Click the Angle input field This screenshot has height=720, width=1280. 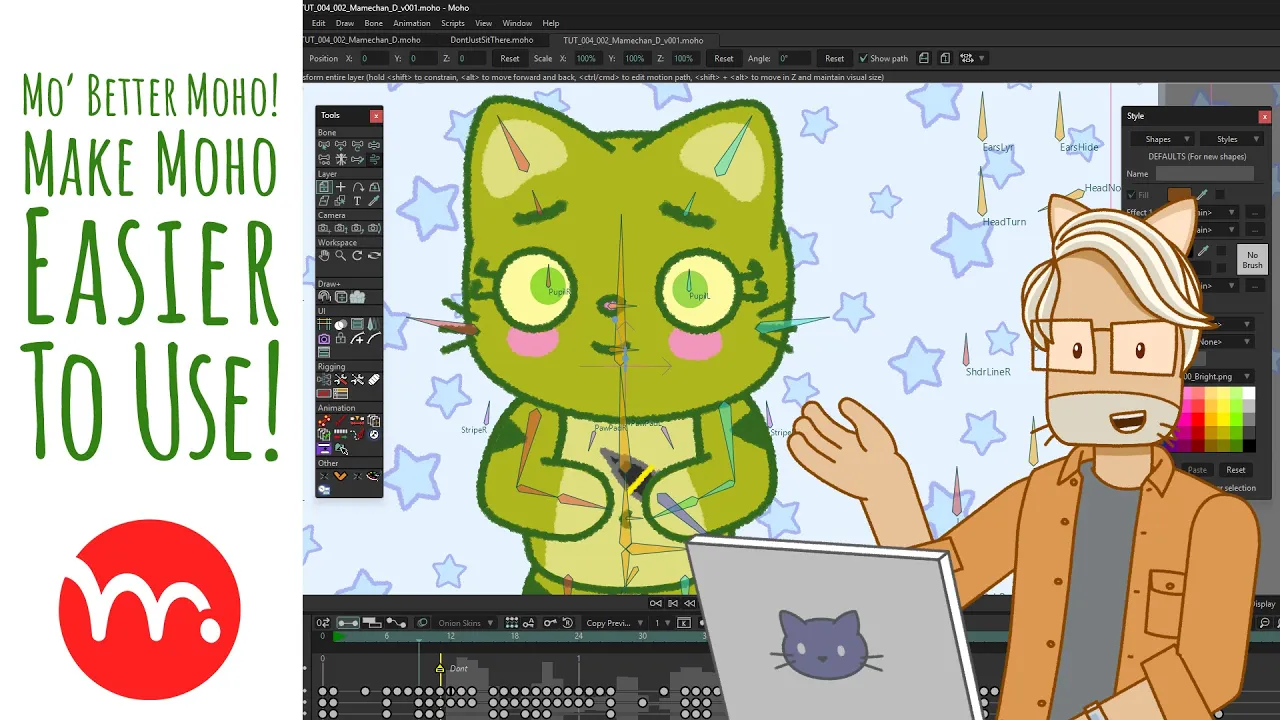coord(794,58)
